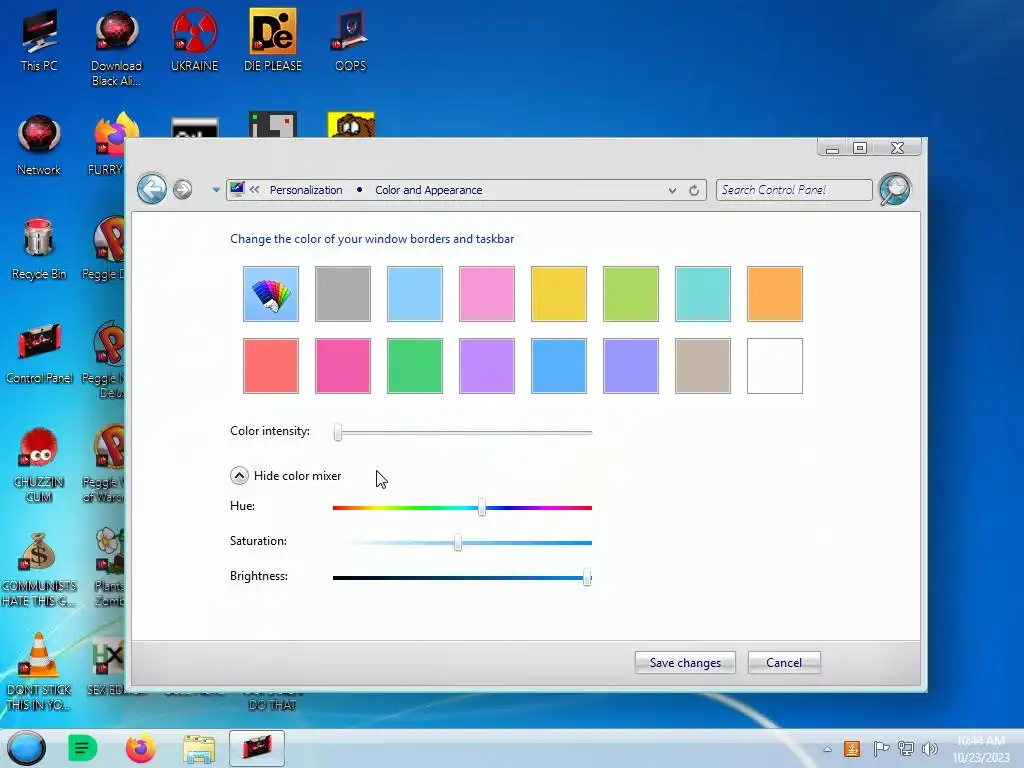Select the traffic cone DONT STICK icon
Viewport: 1024px width, 768px height.
click(39, 673)
